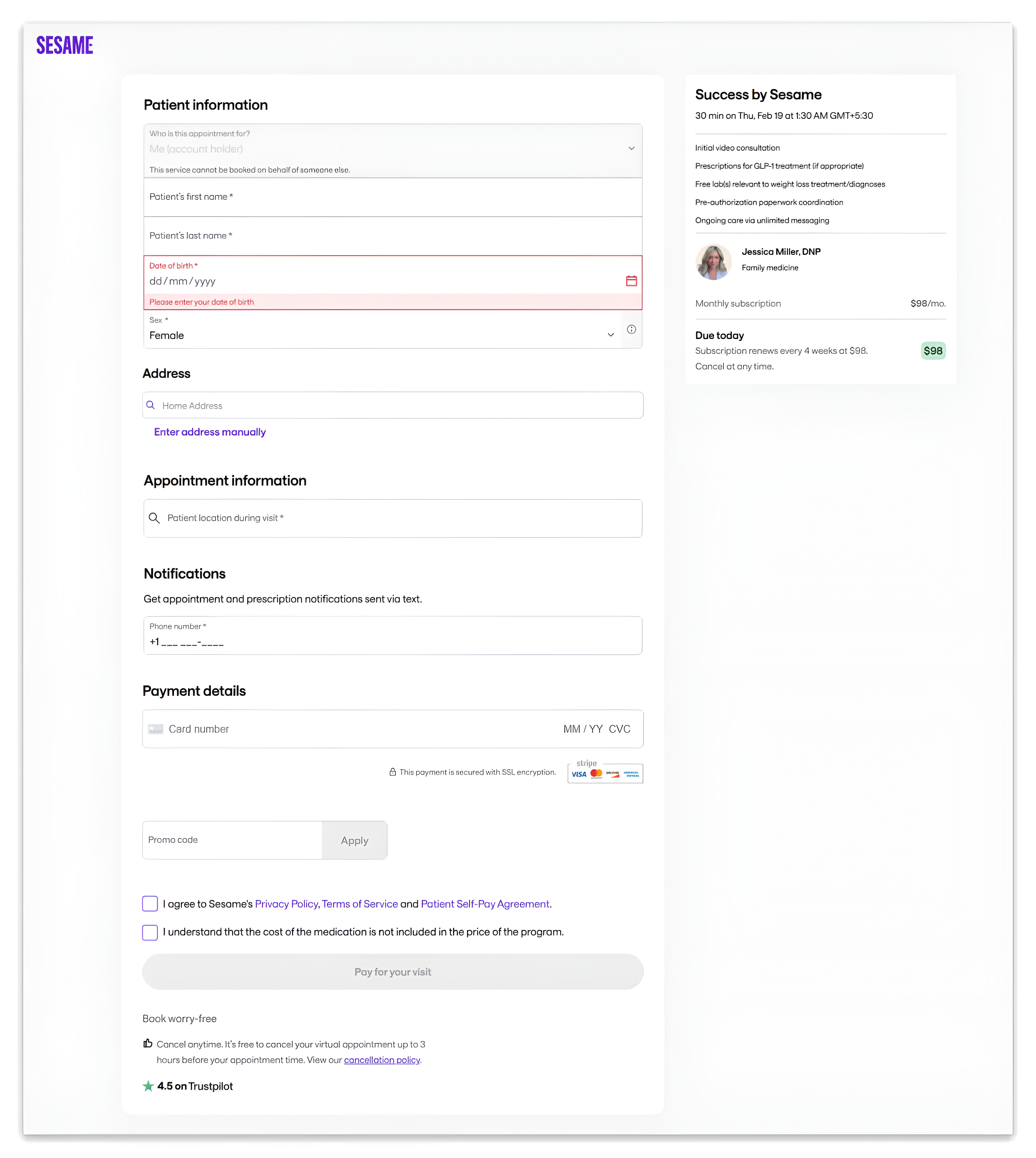Open the 'Who is this appointment for?' dropdown
This screenshot has width=1036, height=1158.
(393, 149)
